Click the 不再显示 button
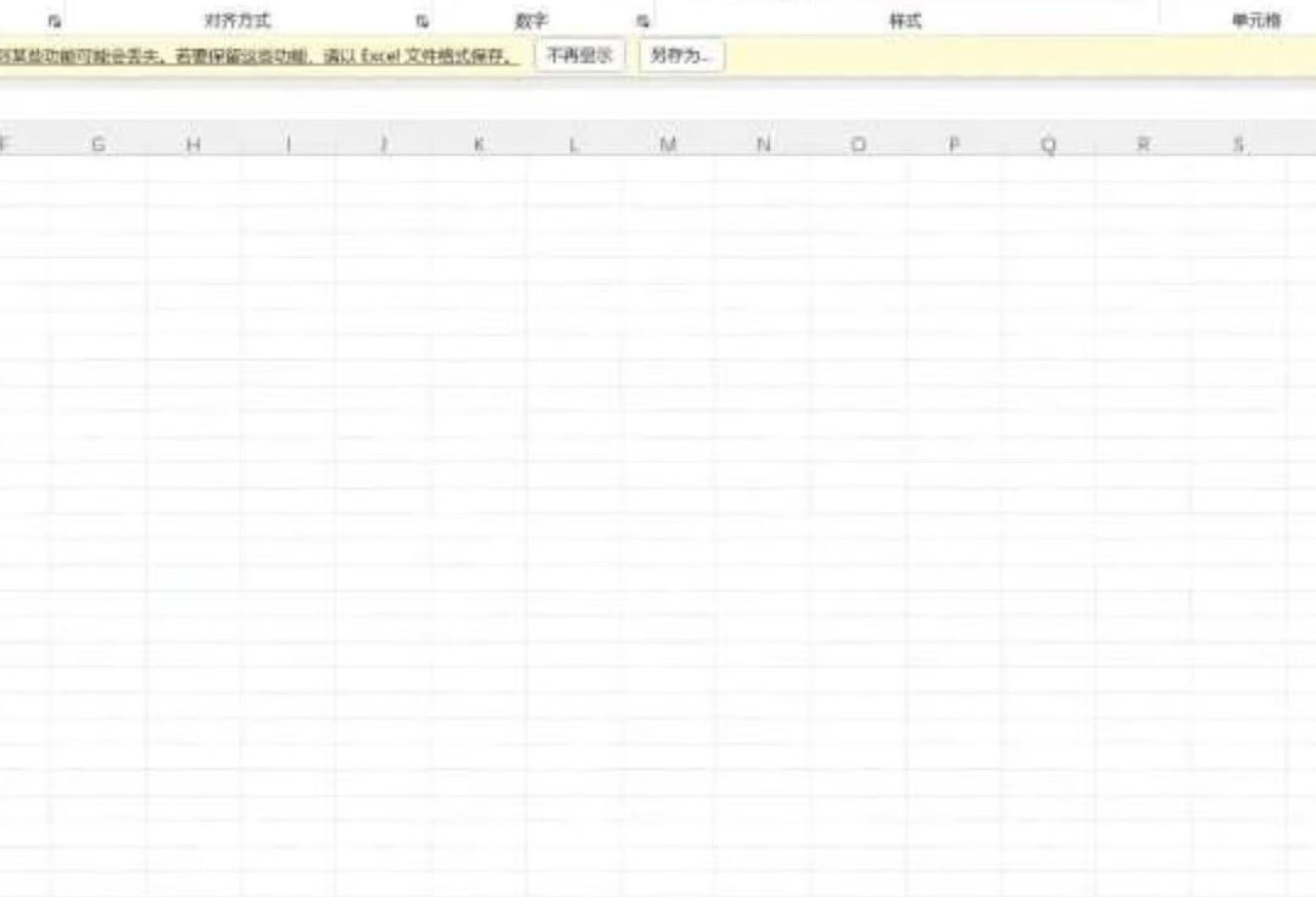The height and width of the screenshot is (897, 1316). (x=579, y=55)
